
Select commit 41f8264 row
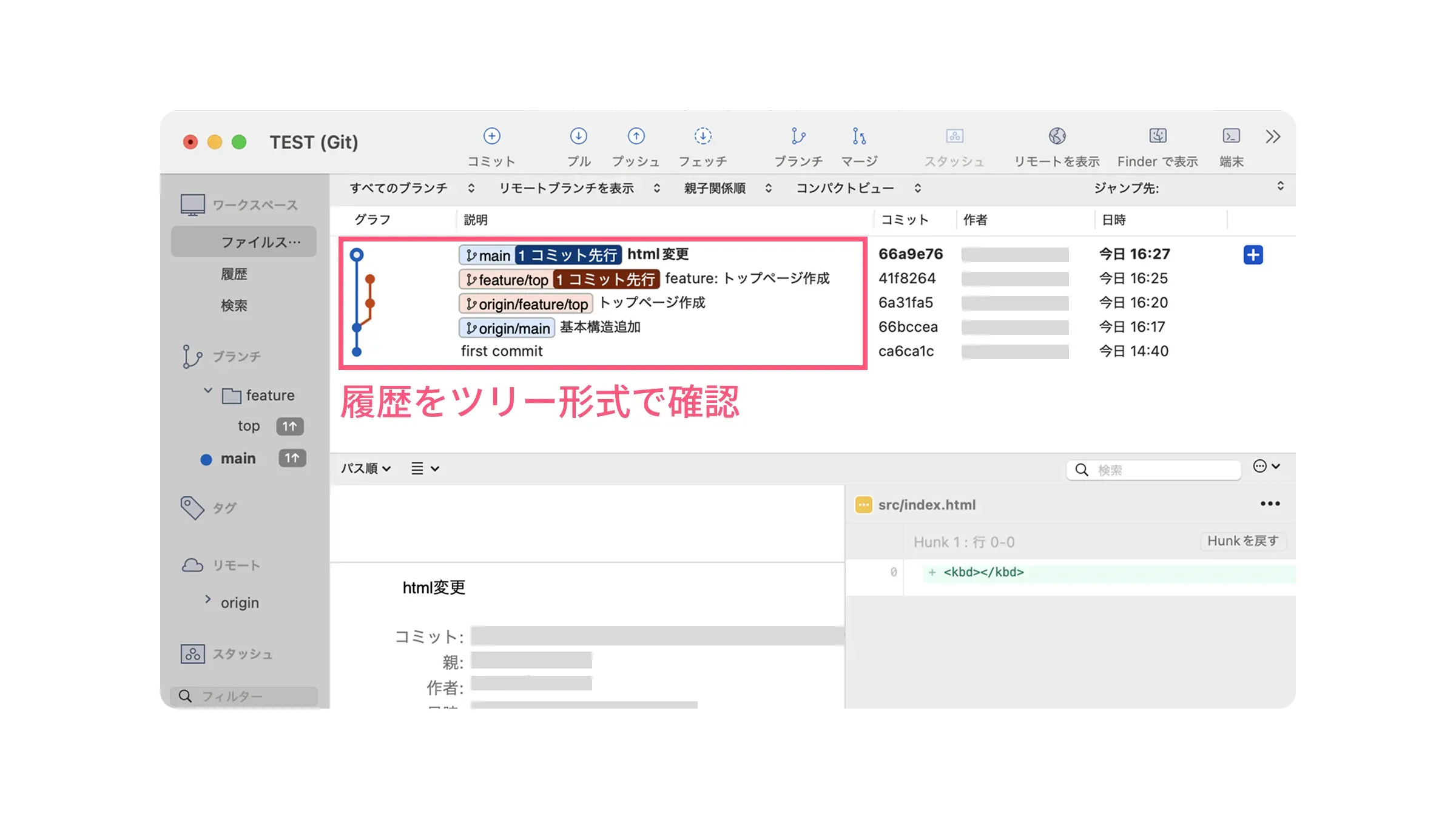pyautogui.click(x=813, y=279)
